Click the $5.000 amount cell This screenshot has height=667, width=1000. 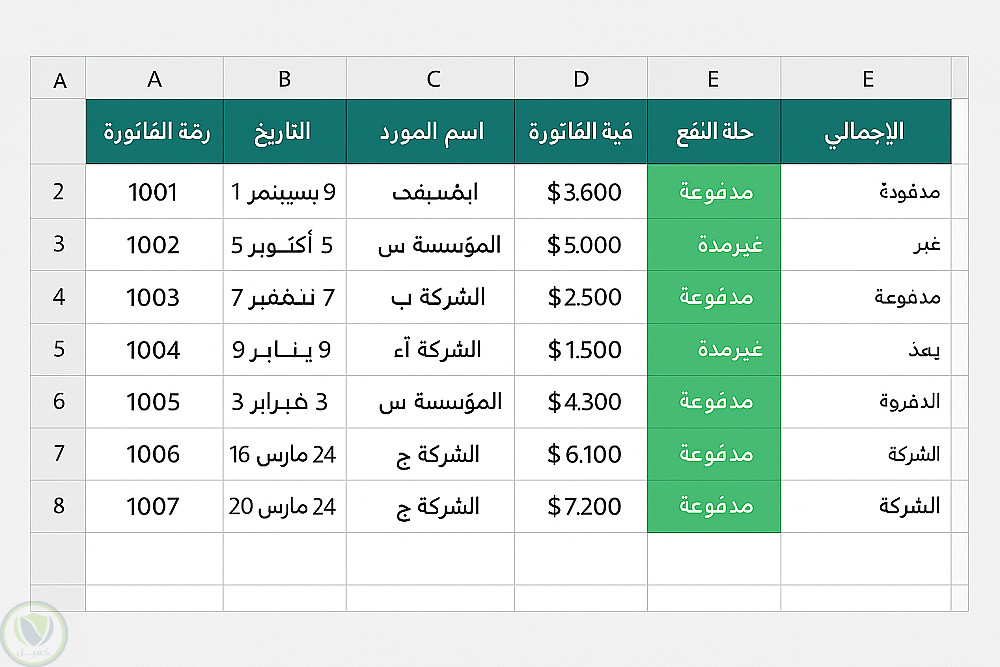pyautogui.click(x=581, y=245)
